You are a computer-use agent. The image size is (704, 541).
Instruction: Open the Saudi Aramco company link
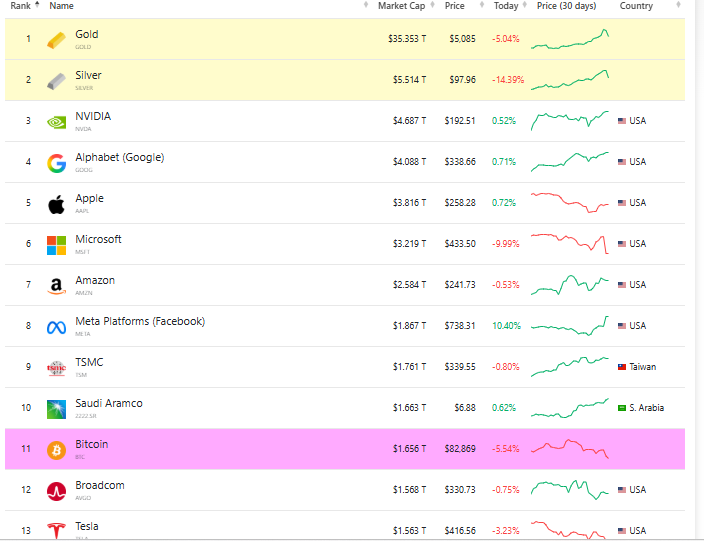tap(109, 403)
